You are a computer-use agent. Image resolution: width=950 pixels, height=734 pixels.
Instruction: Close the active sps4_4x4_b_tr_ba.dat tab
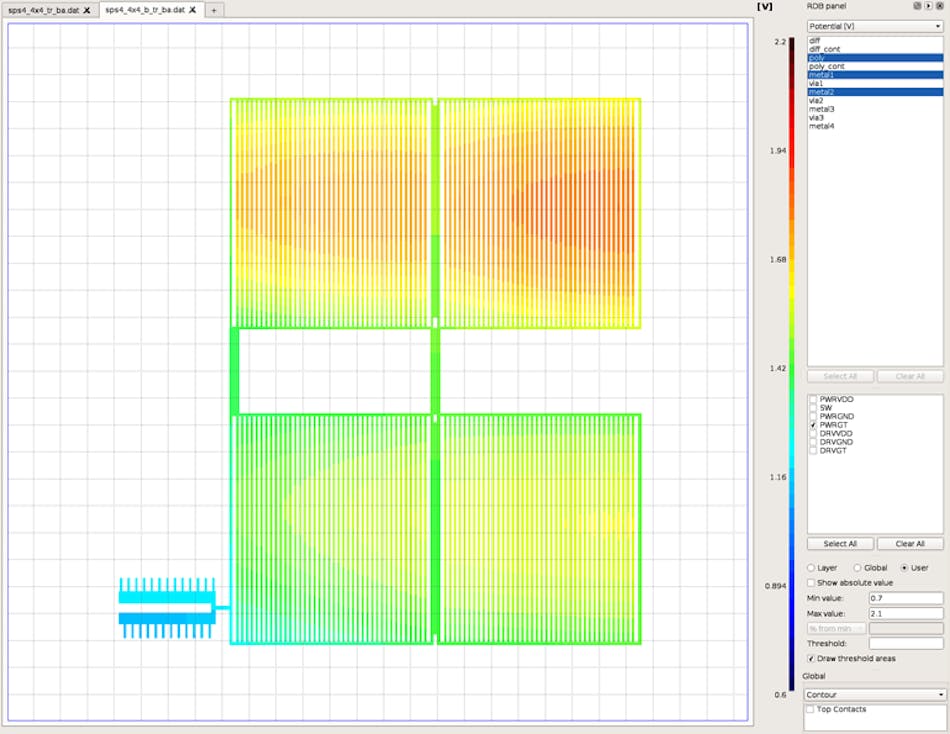click(x=192, y=9)
